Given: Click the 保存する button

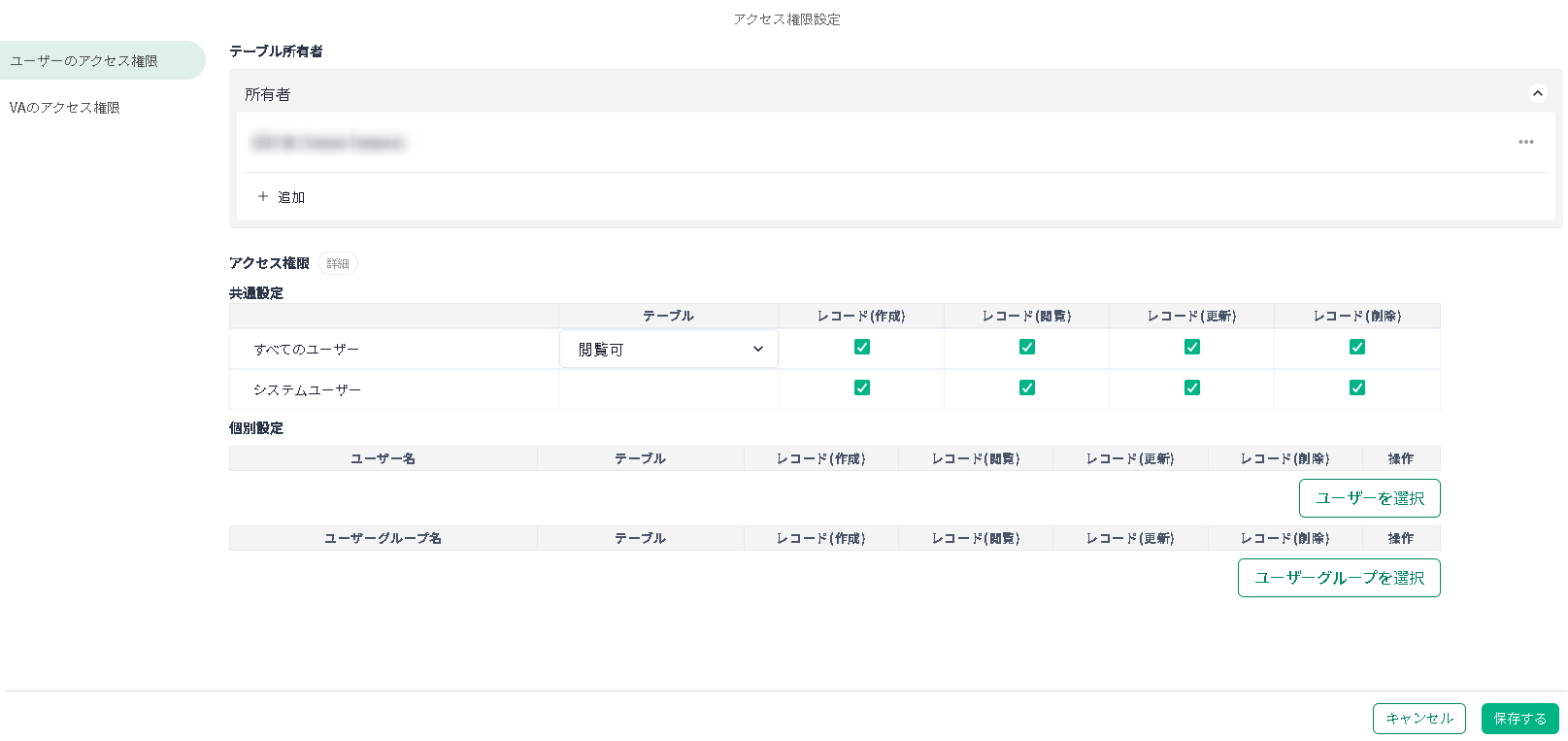Looking at the screenshot, I should coord(1519,719).
